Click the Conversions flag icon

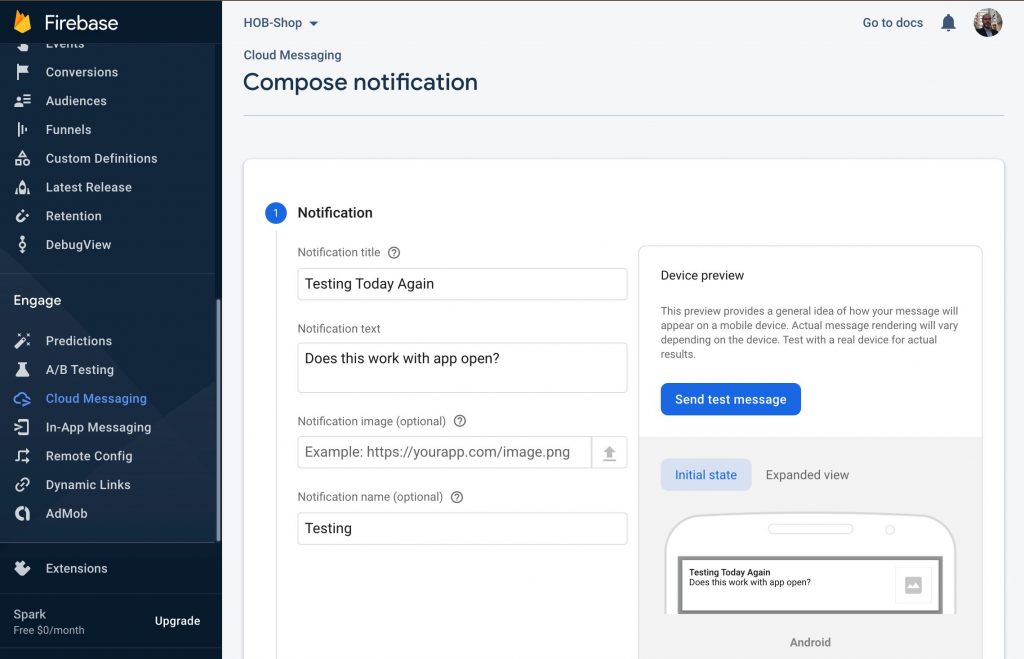[22, 72]
